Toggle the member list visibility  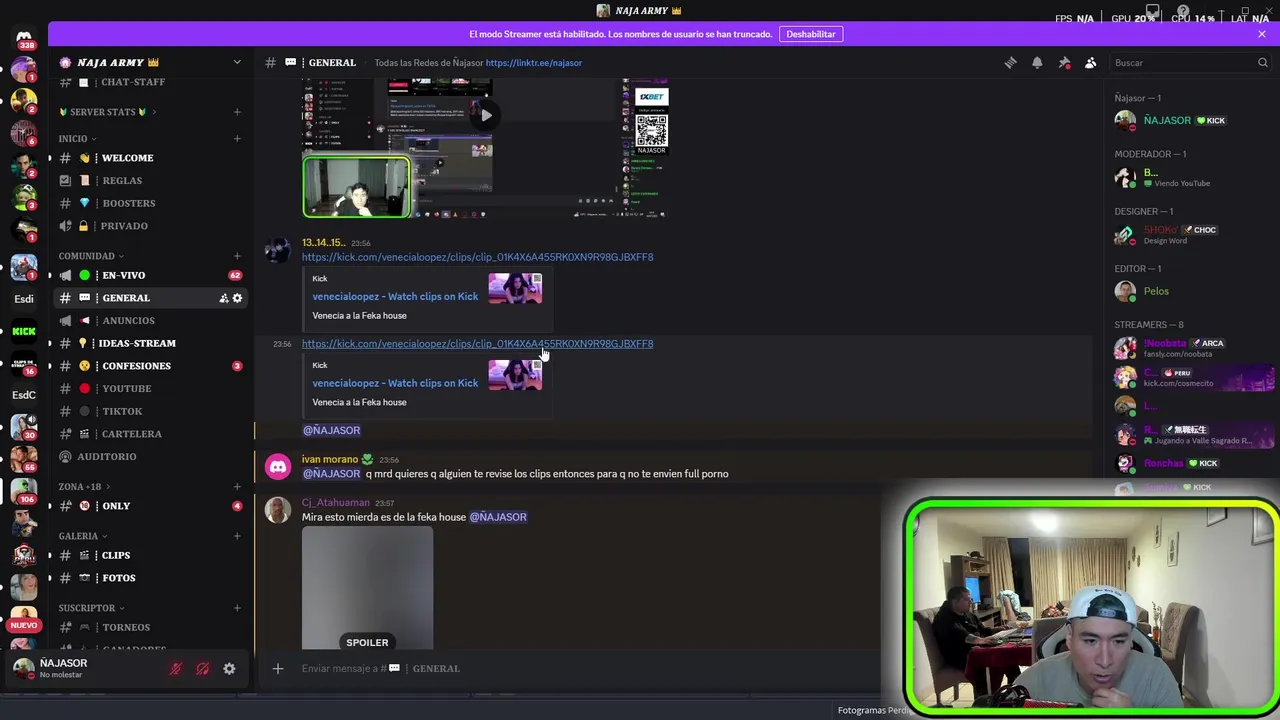click(x=1091, y=62)
